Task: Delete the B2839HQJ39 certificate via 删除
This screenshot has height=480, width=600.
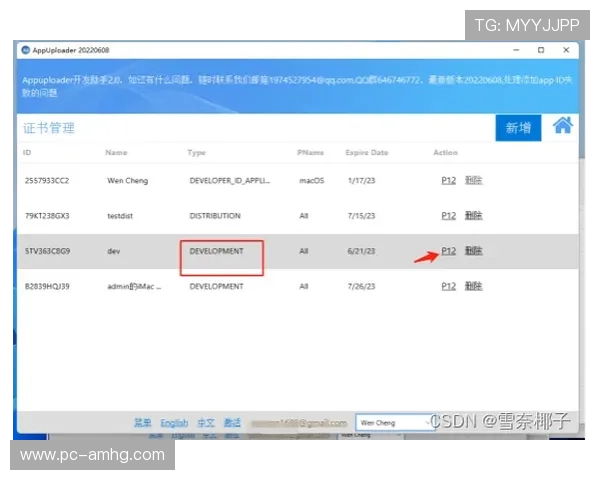Action: pos(473,286)
